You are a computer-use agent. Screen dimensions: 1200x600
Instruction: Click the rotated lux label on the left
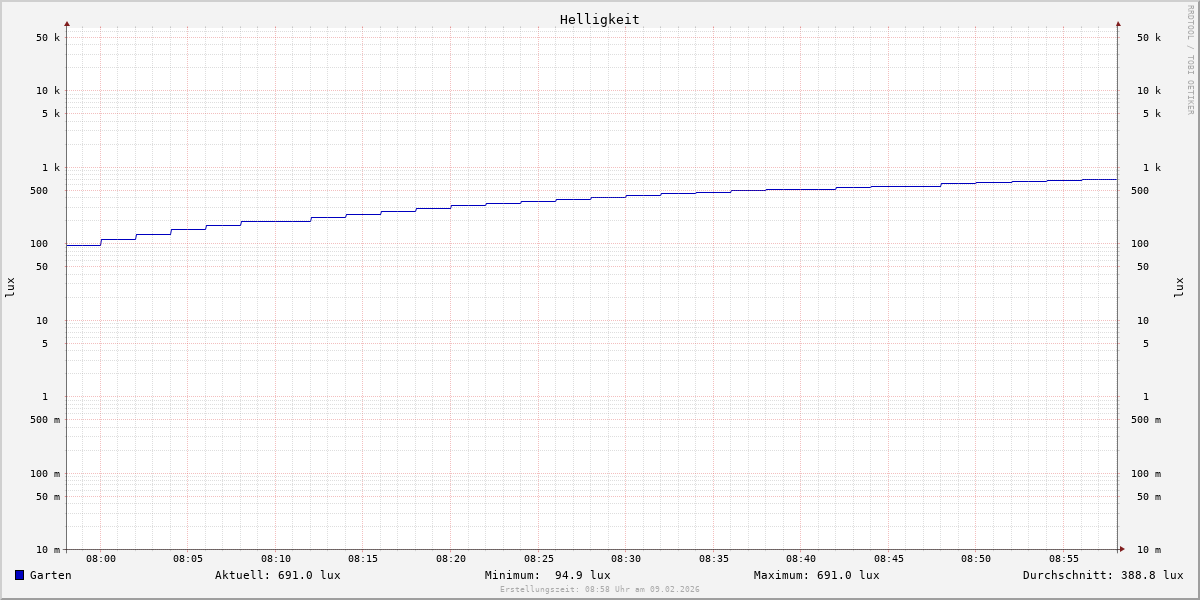[10, 287]
